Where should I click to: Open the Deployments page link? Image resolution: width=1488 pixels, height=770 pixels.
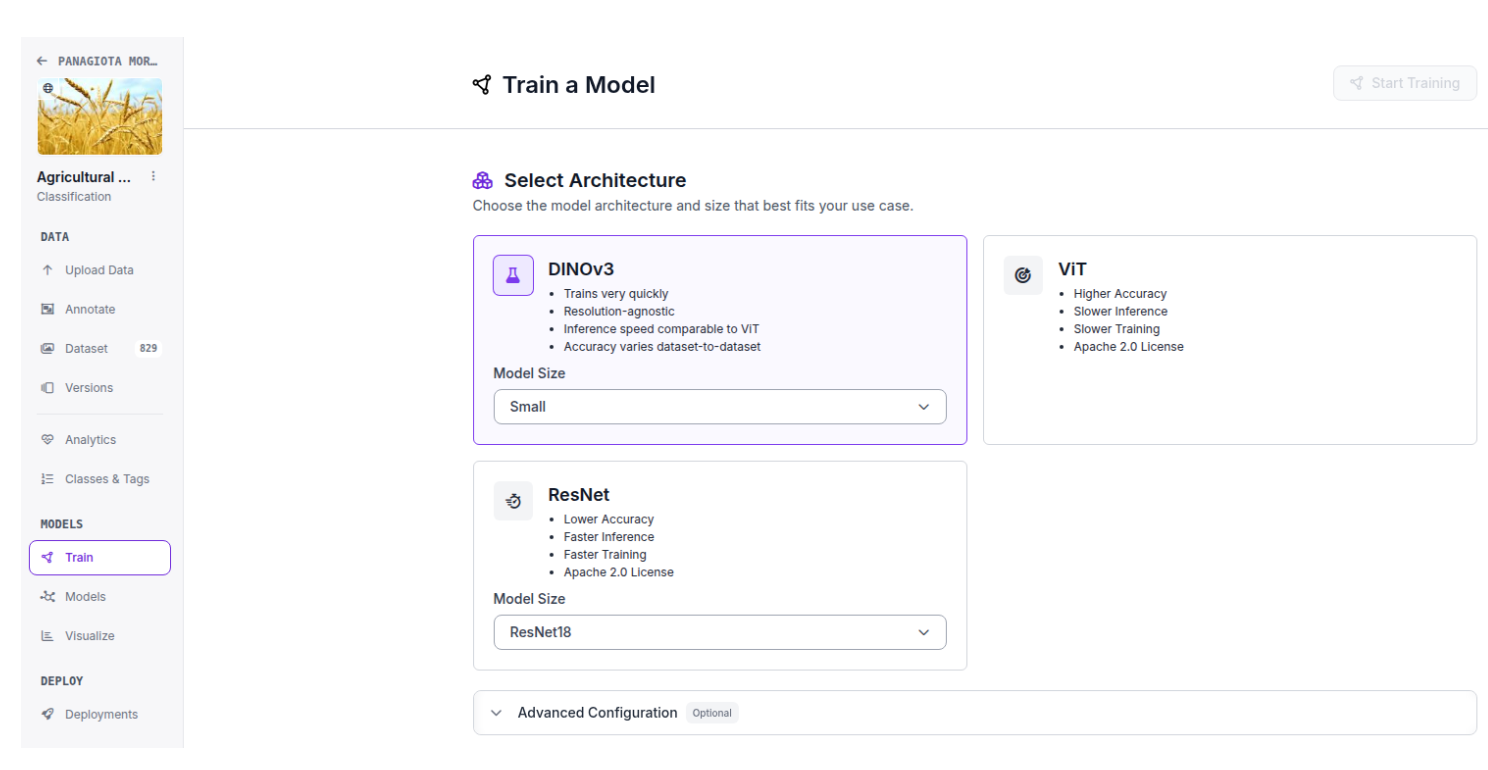(x=101, y=714)
